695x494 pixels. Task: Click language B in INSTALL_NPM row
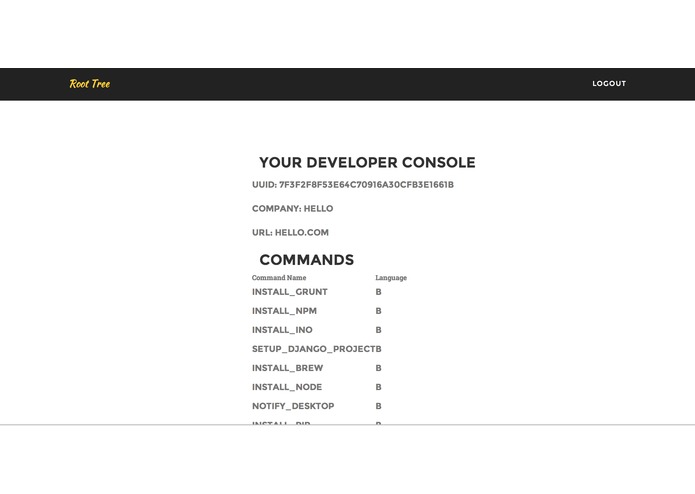coord(379,311)
